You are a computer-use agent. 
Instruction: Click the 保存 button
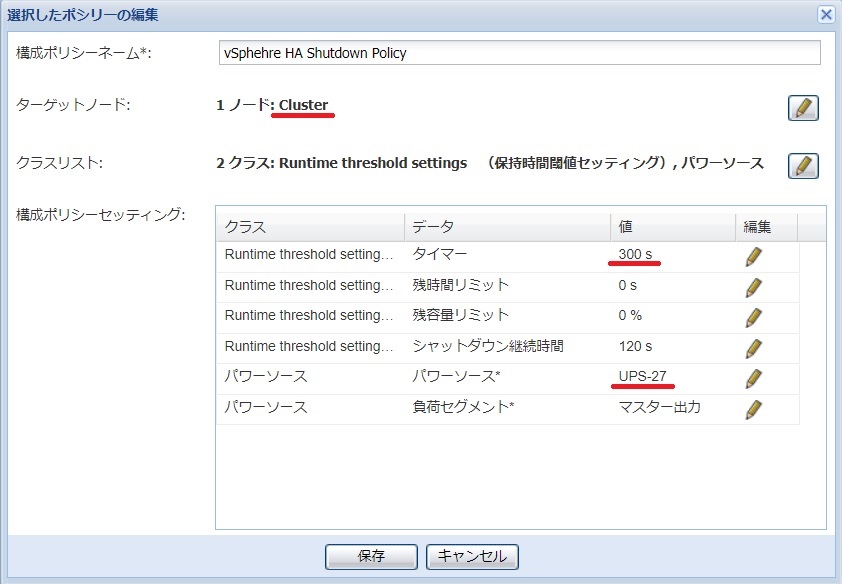coord(371,557)
